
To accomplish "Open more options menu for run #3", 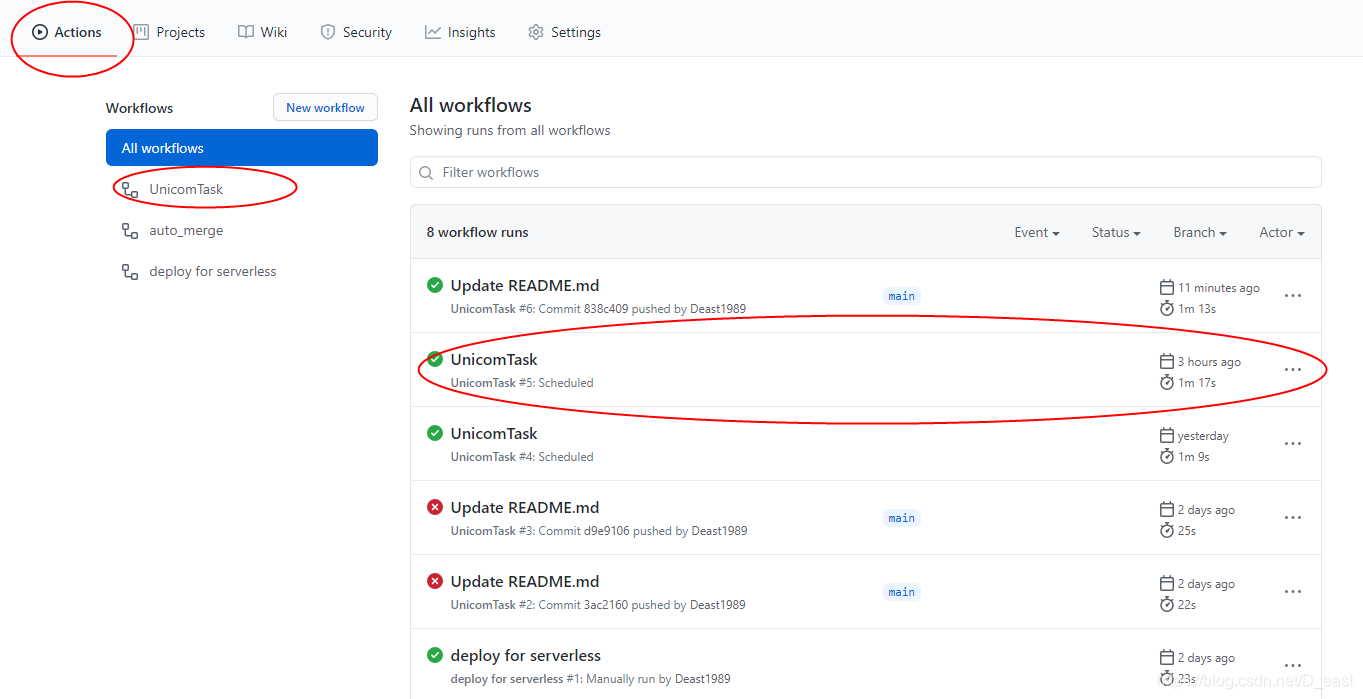I will (1293, 518).
